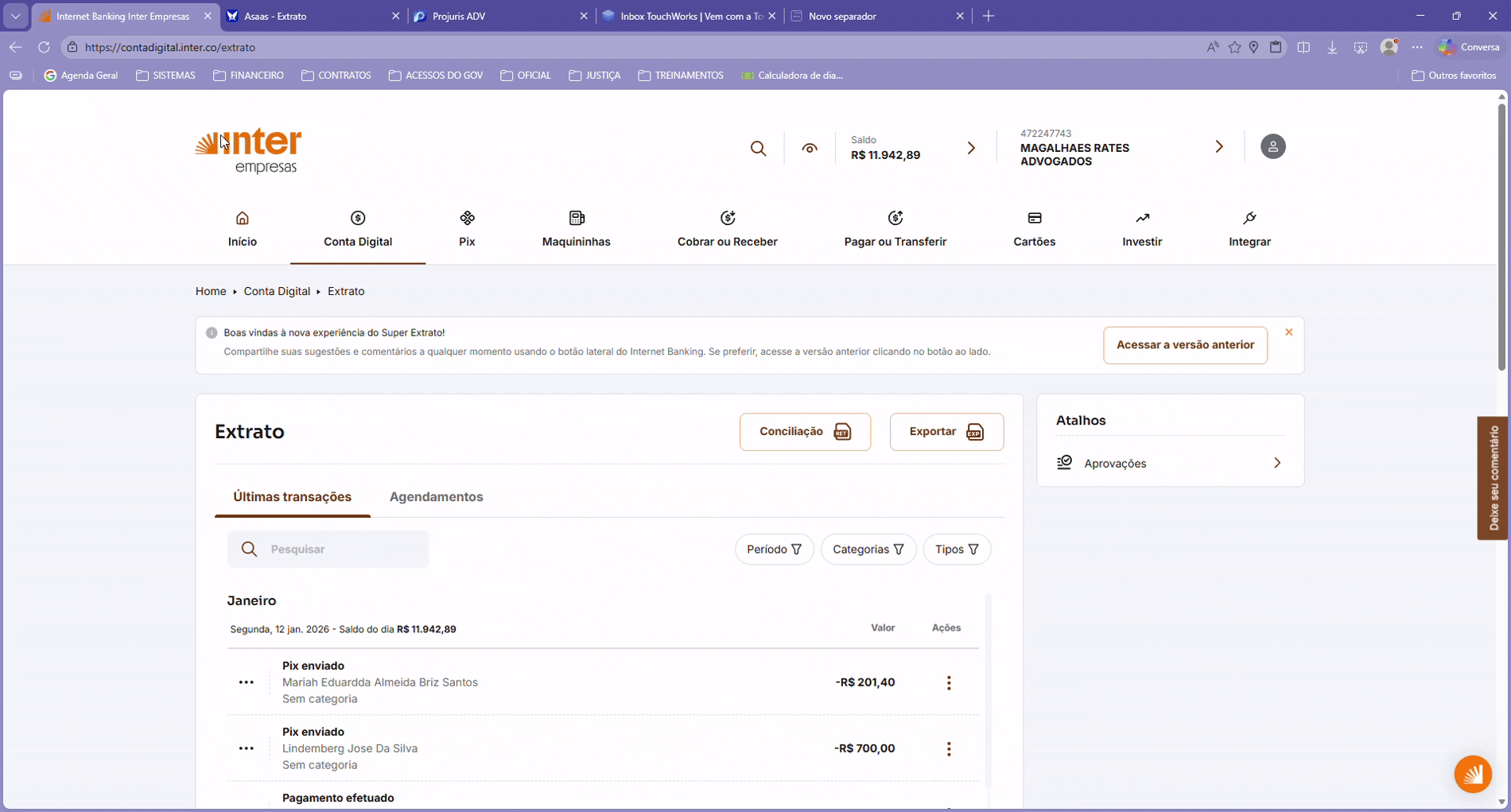1511x812 pixels.
Task: Open the user profile avatar icon
Action: coord(1272,146)
